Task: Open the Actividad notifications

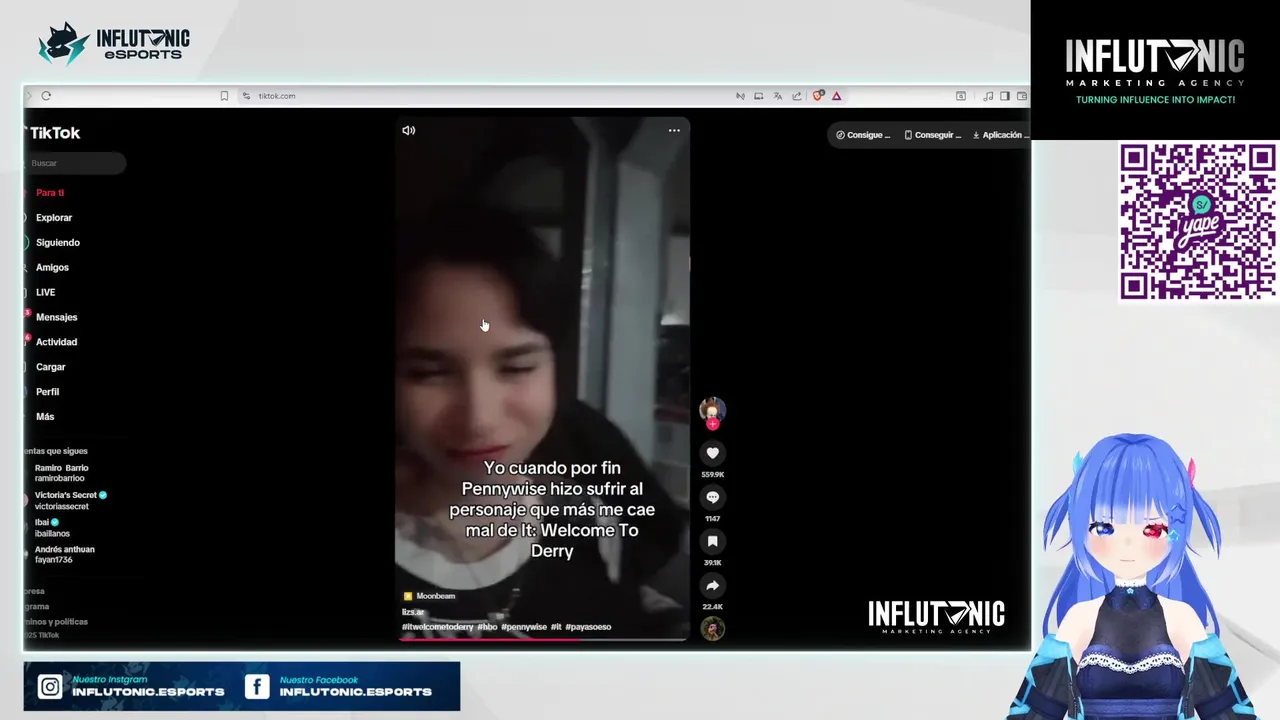Action: click(56, 342)
